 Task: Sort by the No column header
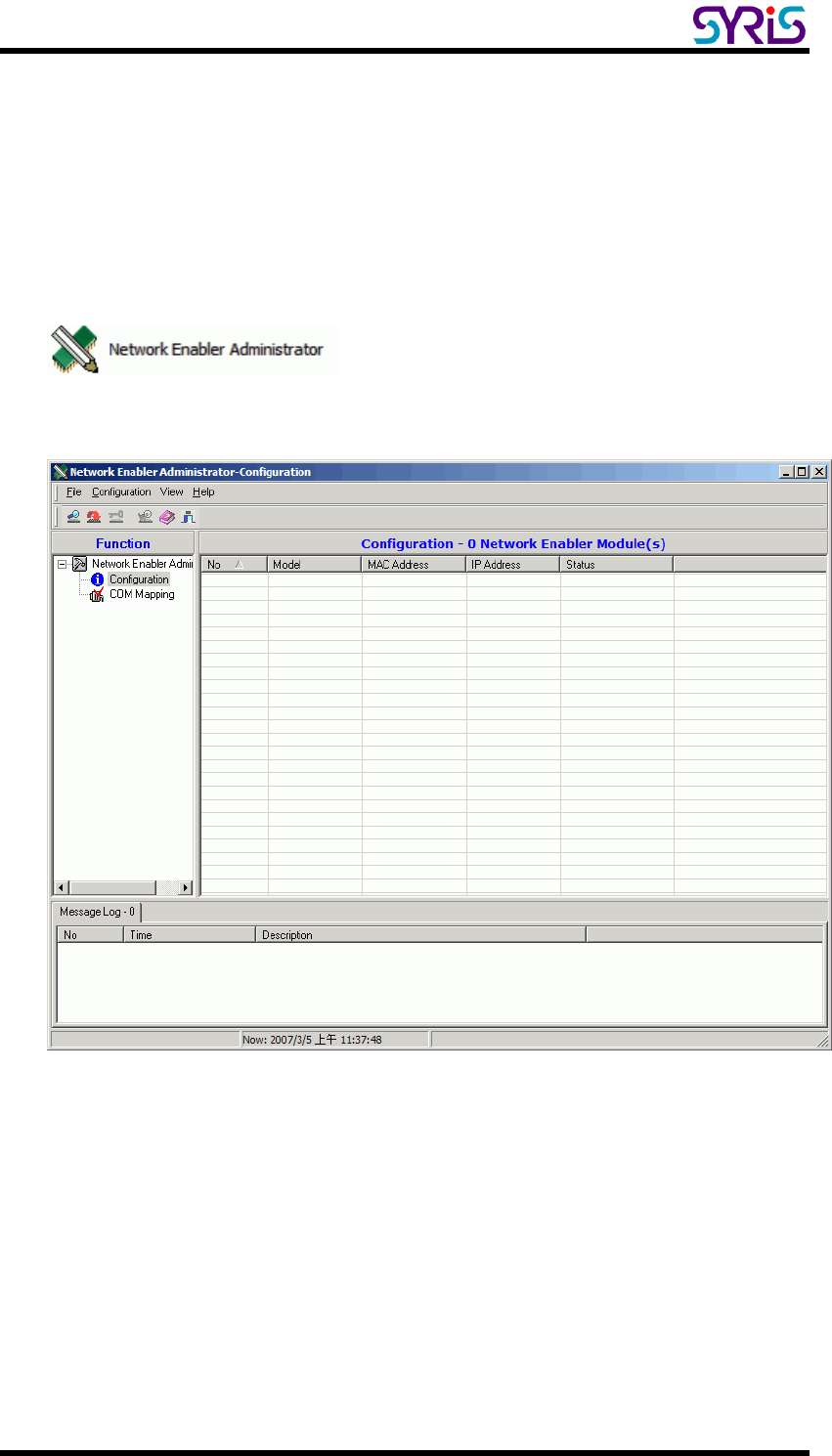tap(234, 565)
